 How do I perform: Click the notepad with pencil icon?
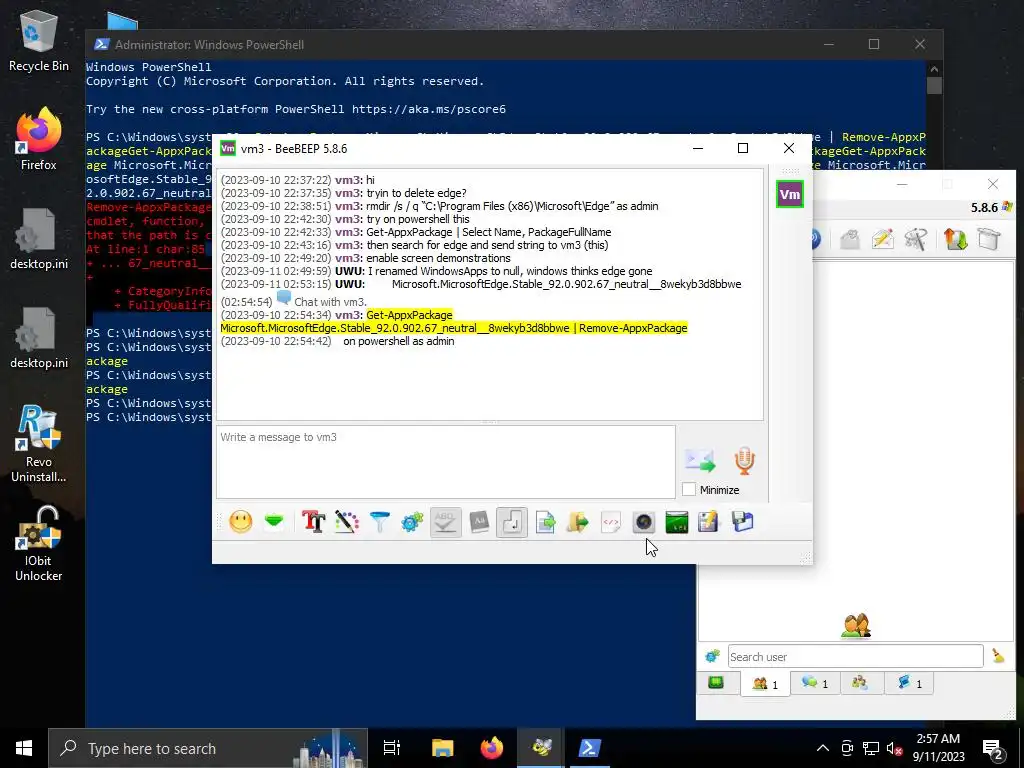709,522
